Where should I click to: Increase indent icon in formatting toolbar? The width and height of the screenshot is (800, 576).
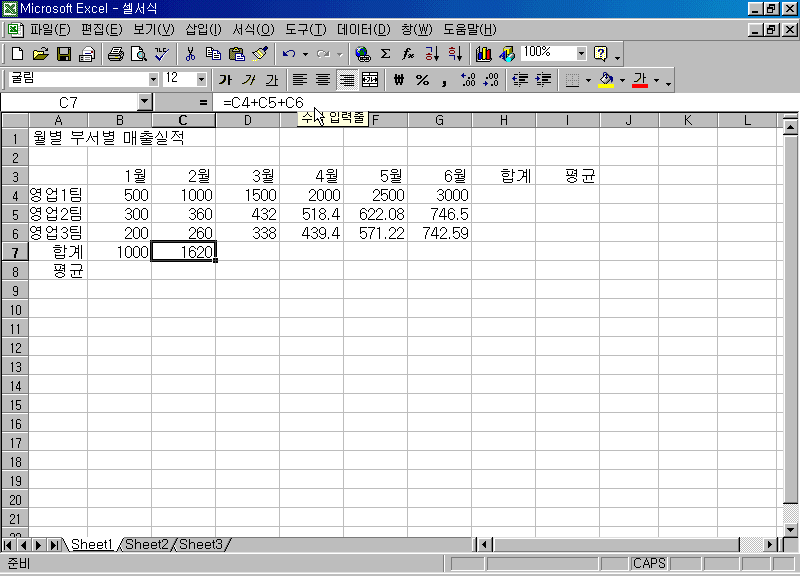(x=543, y=80)
